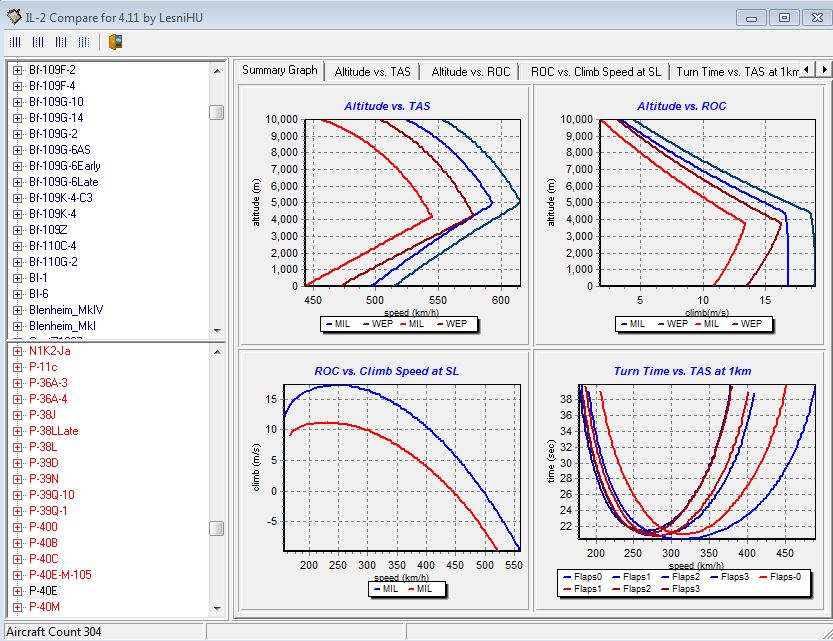
Task: Expand the P-38J tree node
Action: click(x=17, y=415)
